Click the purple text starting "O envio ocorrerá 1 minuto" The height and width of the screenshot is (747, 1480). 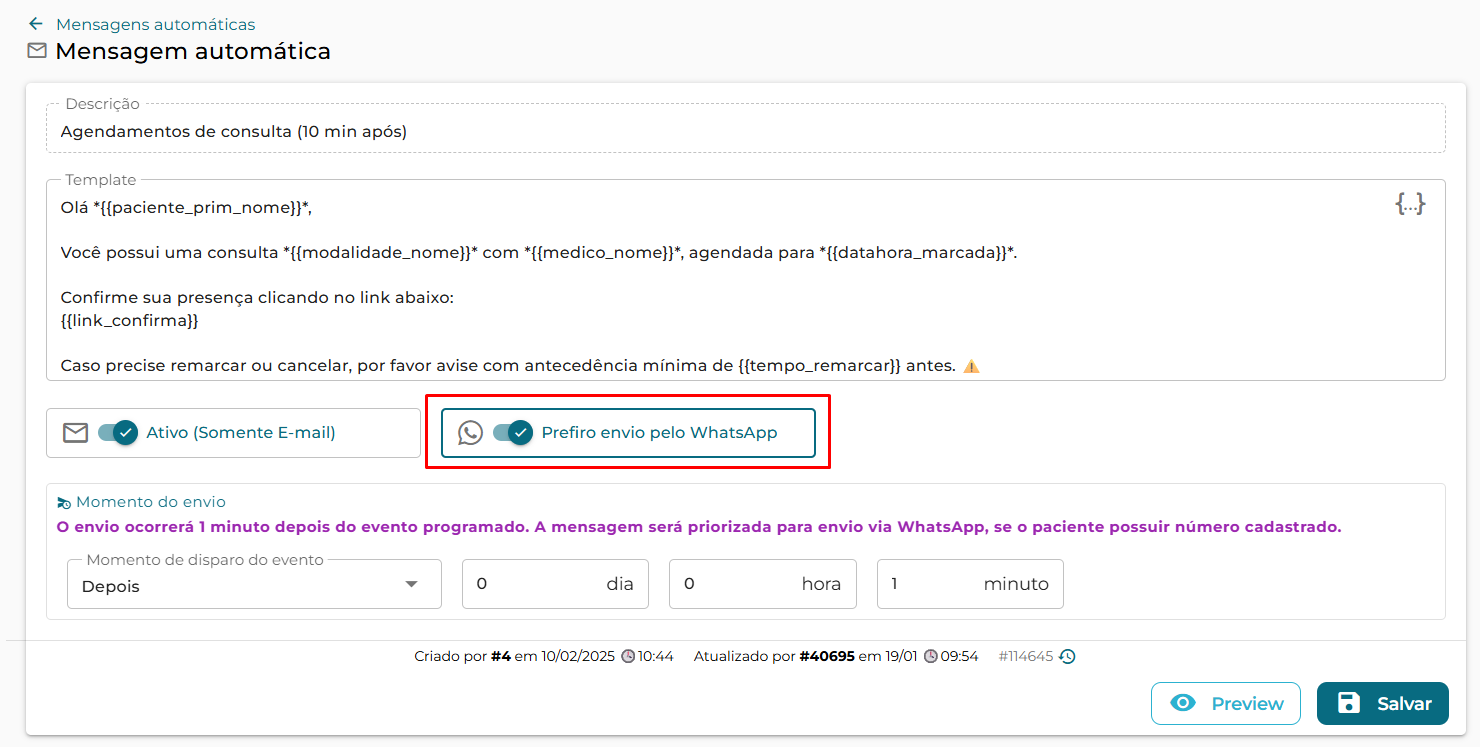click(x=699, y=527)
